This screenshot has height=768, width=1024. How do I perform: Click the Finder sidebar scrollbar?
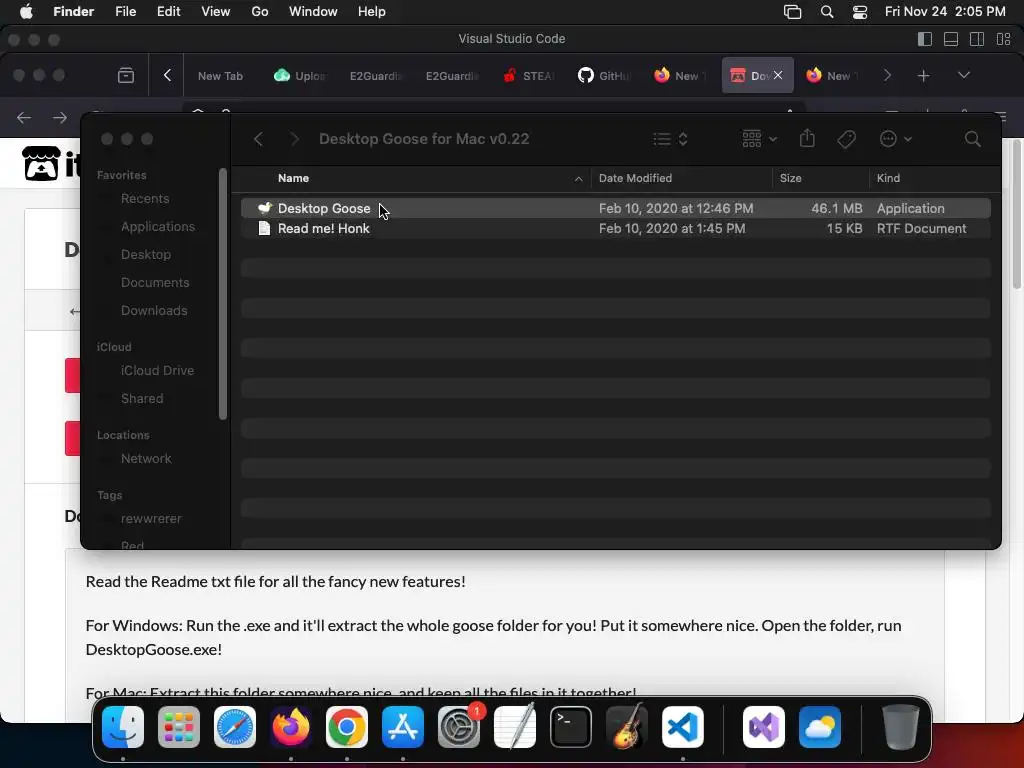click(x=223, y=294)
